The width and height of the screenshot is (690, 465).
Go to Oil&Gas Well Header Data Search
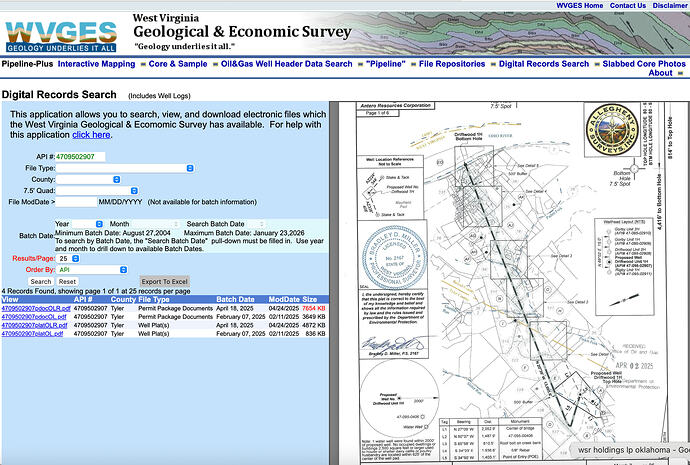pos(286,63)
